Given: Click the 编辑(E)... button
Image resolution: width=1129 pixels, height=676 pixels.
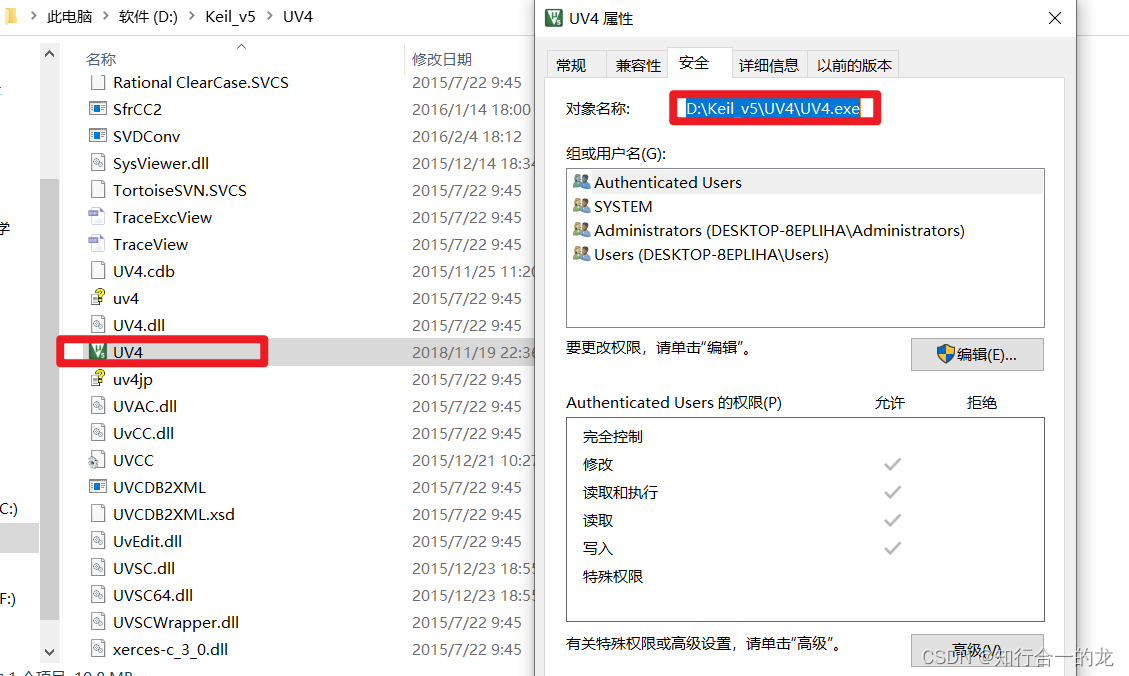Looking at the screenshot, I should [977, 354].
